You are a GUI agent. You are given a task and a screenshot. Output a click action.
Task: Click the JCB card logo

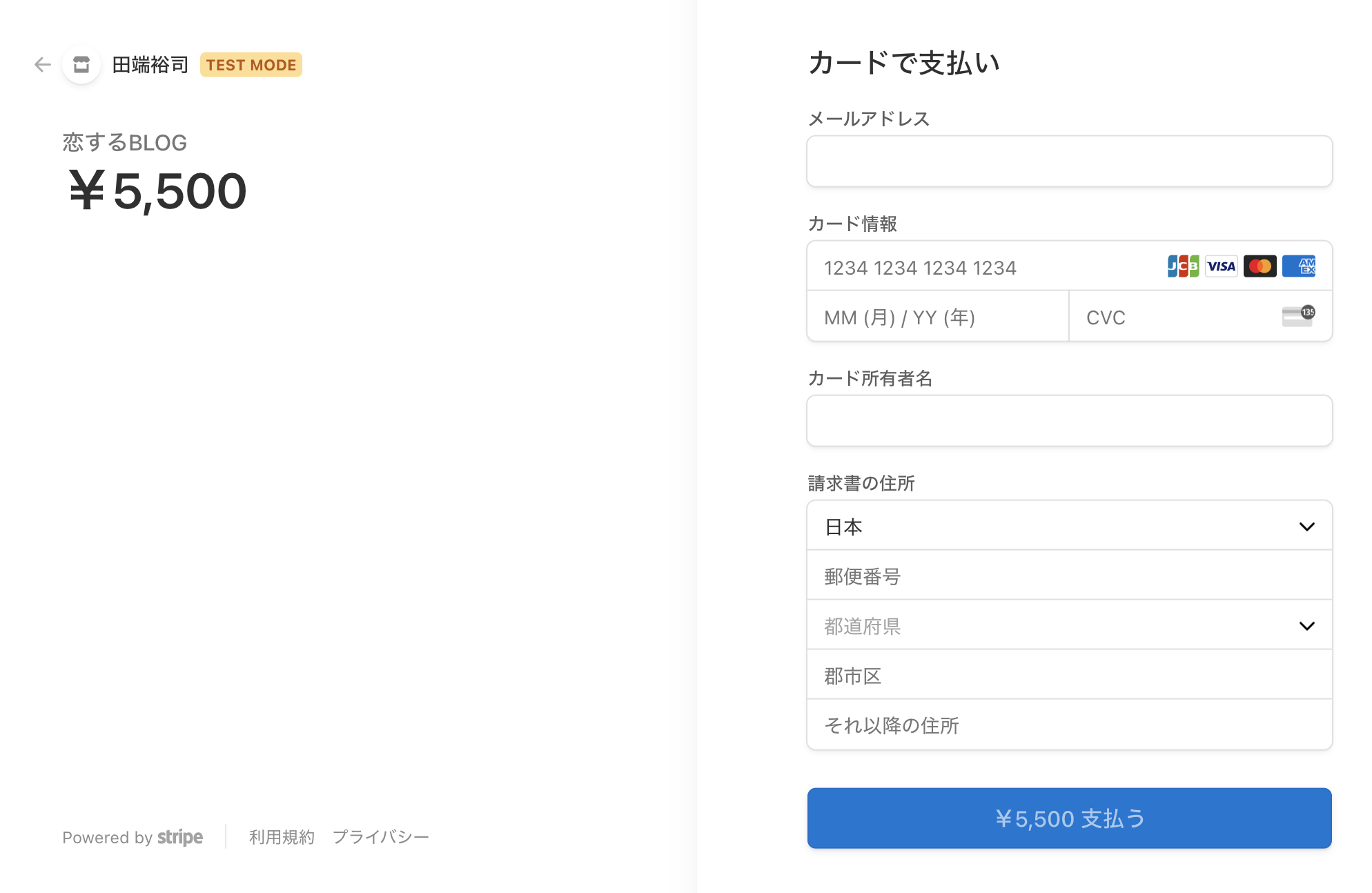click(x=1183, y=266)
